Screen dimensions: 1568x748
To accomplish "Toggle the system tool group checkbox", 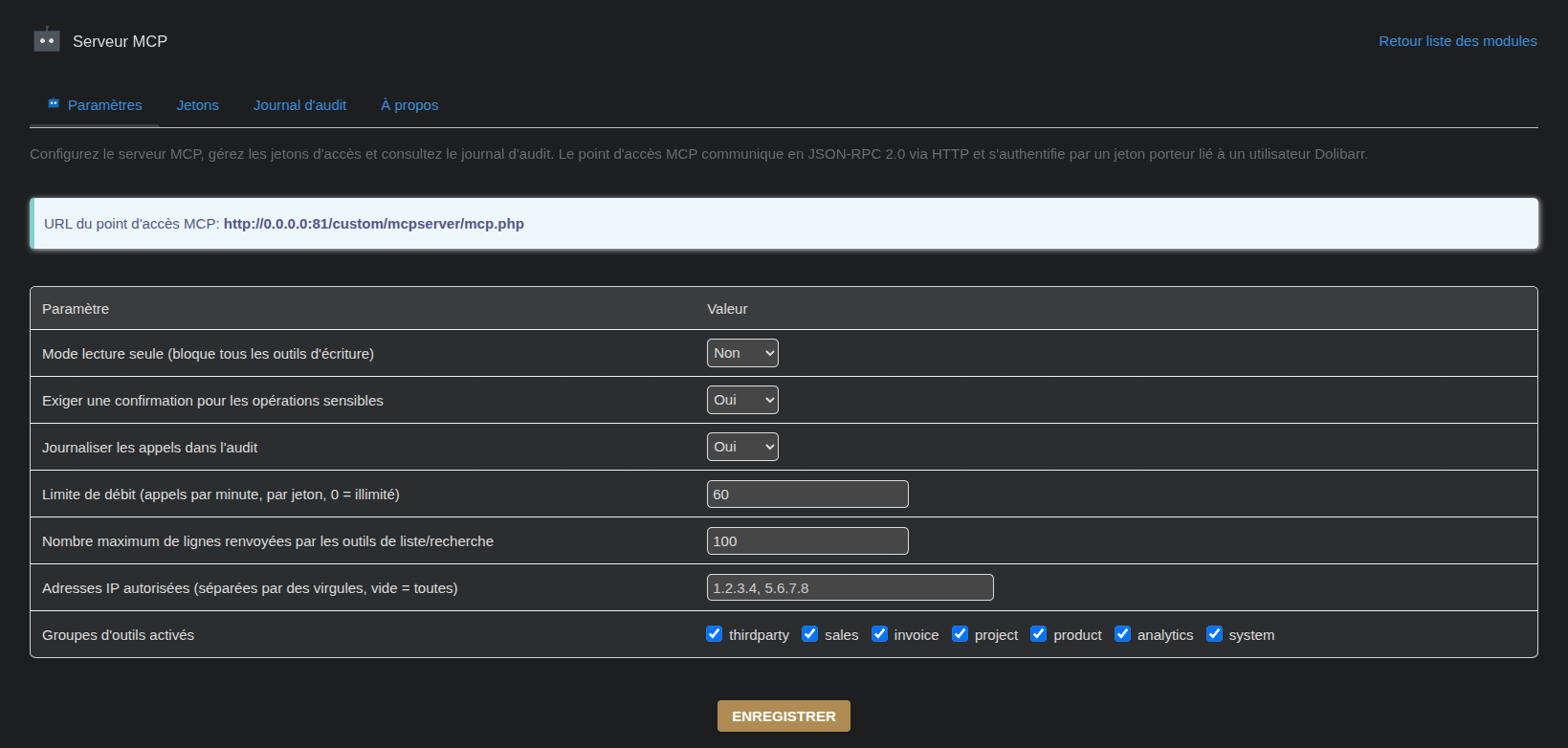I will pyautogui.click(x=1214, y=634).
